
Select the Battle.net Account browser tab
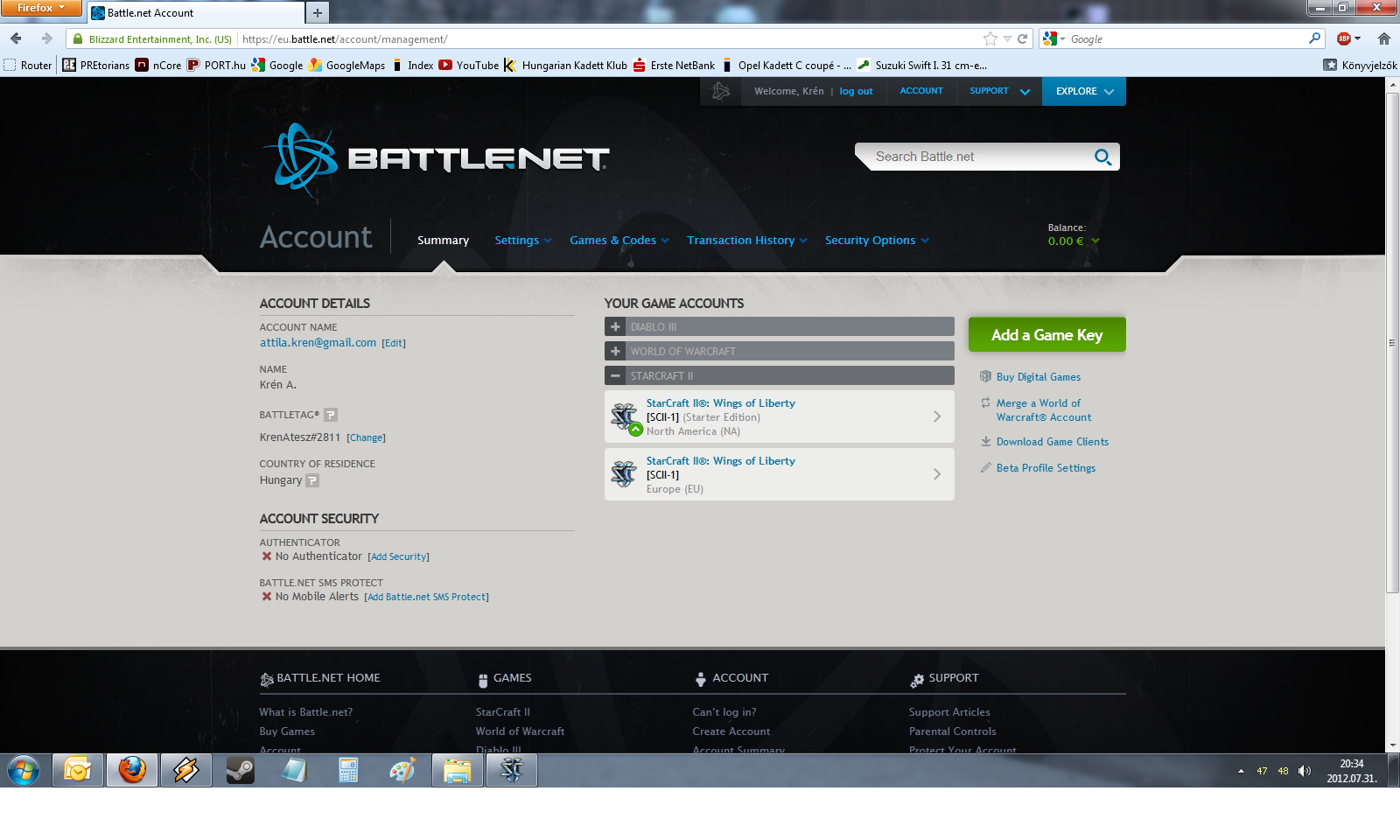tap(196, 13)
